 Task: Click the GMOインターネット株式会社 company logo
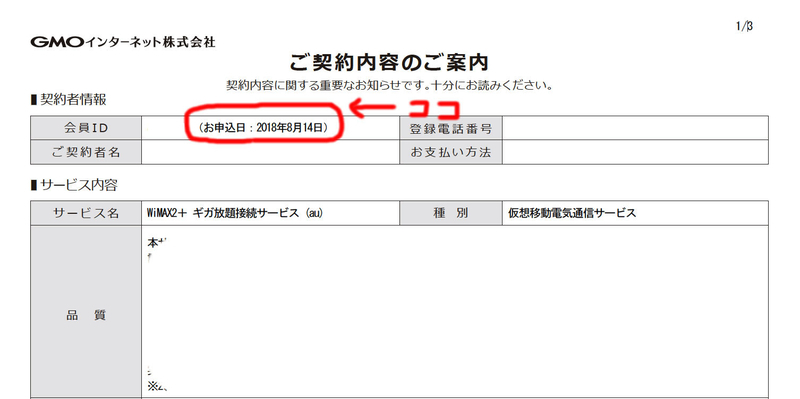[123, 42]
